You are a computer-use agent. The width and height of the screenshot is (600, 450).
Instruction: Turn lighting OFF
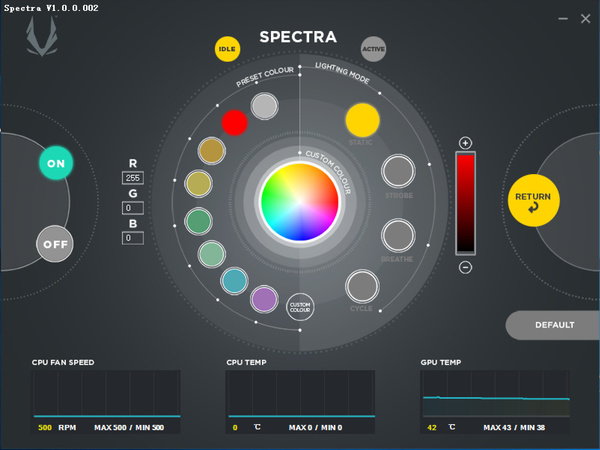point(55,244)
